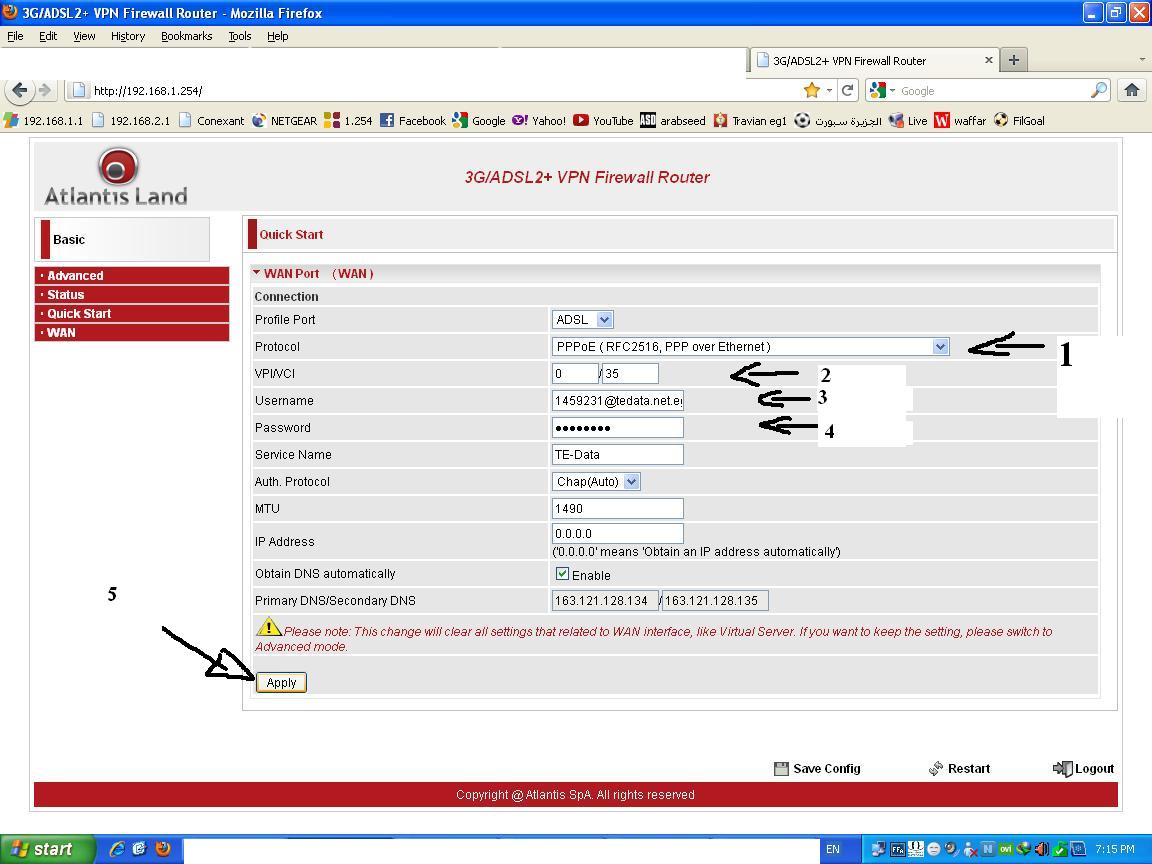This screenshot has height=864, width=1152.
Task: Click the browser URL address bar
Action: point(441,90)
